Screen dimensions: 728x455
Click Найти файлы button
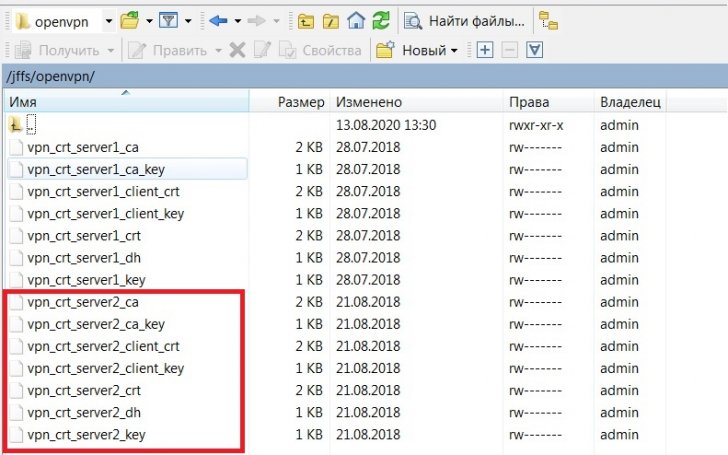click(464, 21)
